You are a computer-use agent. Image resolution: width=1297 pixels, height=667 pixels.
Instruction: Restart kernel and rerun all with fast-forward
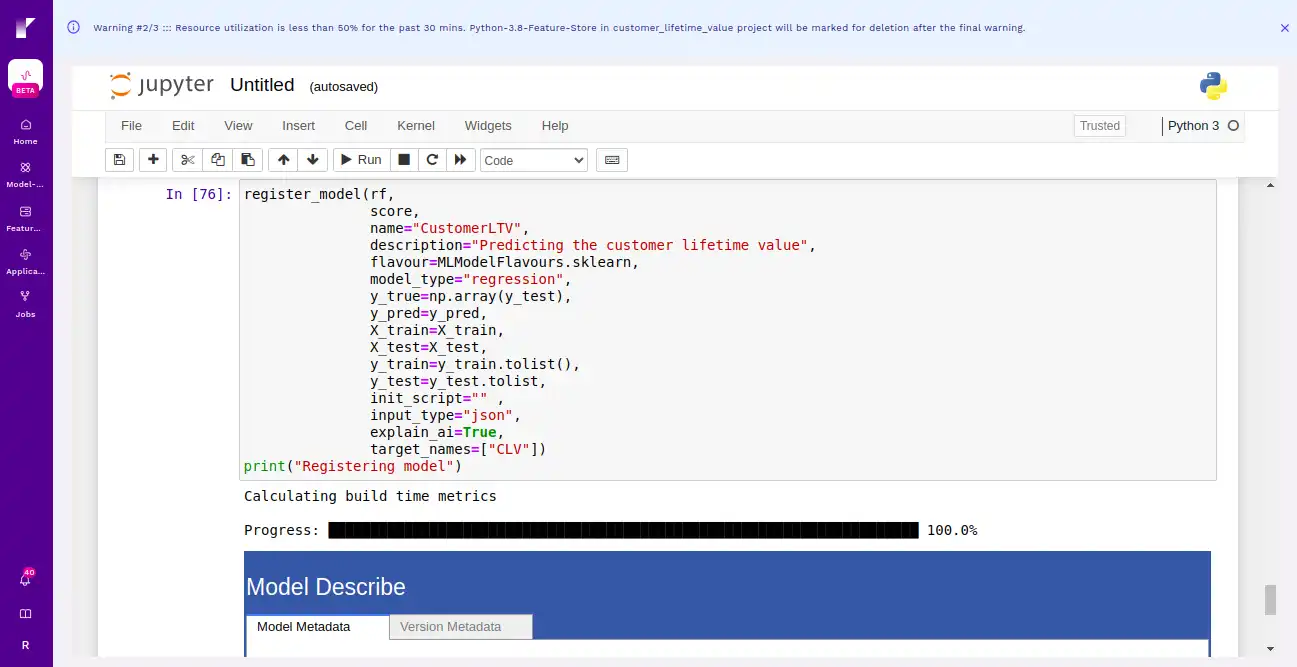[x=460, y=160]
